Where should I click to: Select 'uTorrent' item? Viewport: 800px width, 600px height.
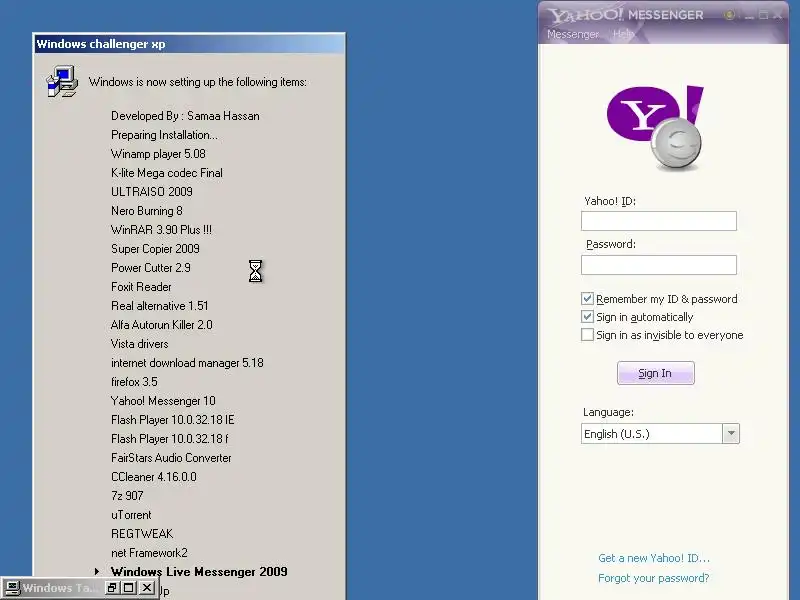point(131,515)
